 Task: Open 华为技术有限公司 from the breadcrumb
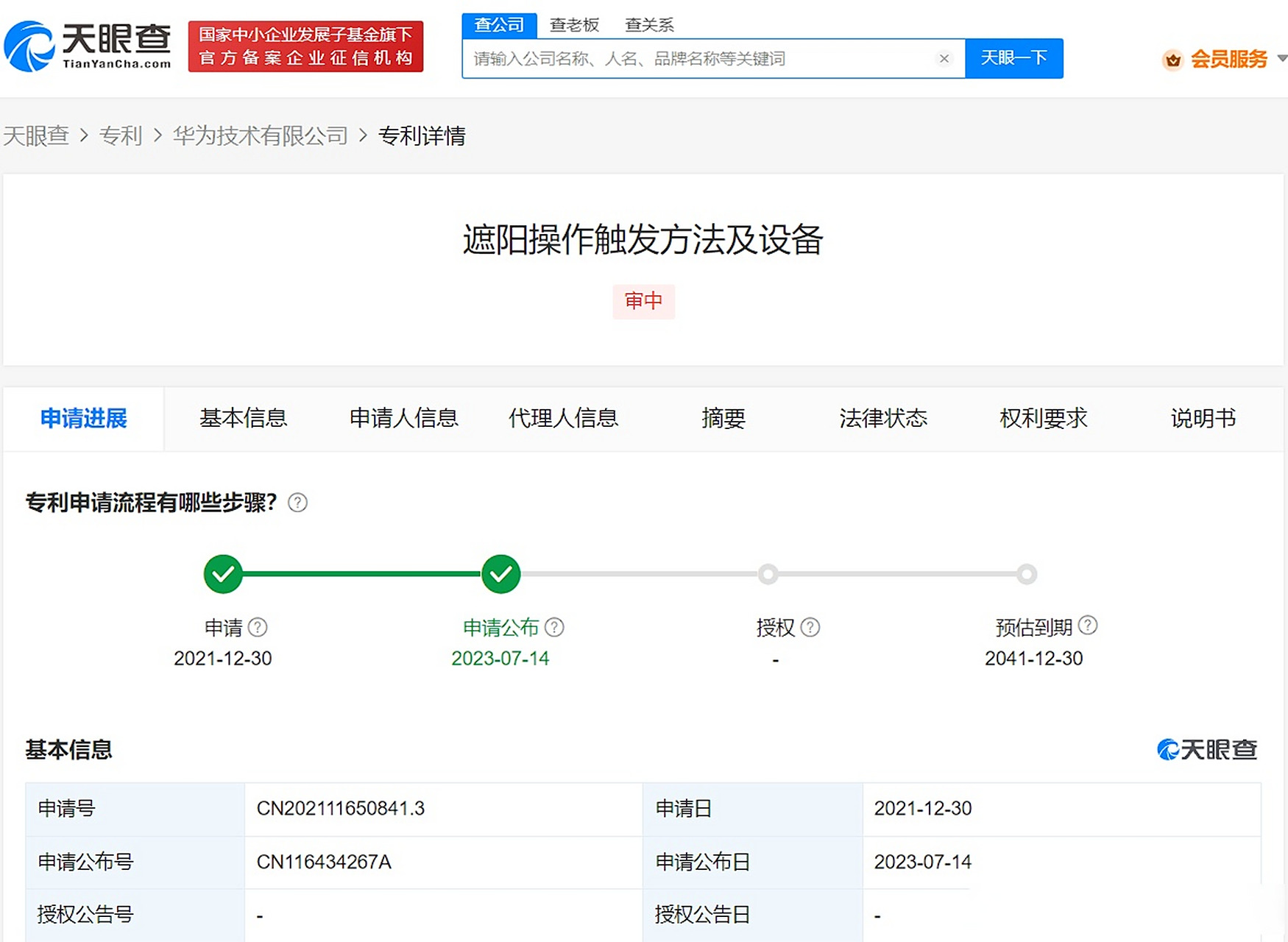click(260, 136)
